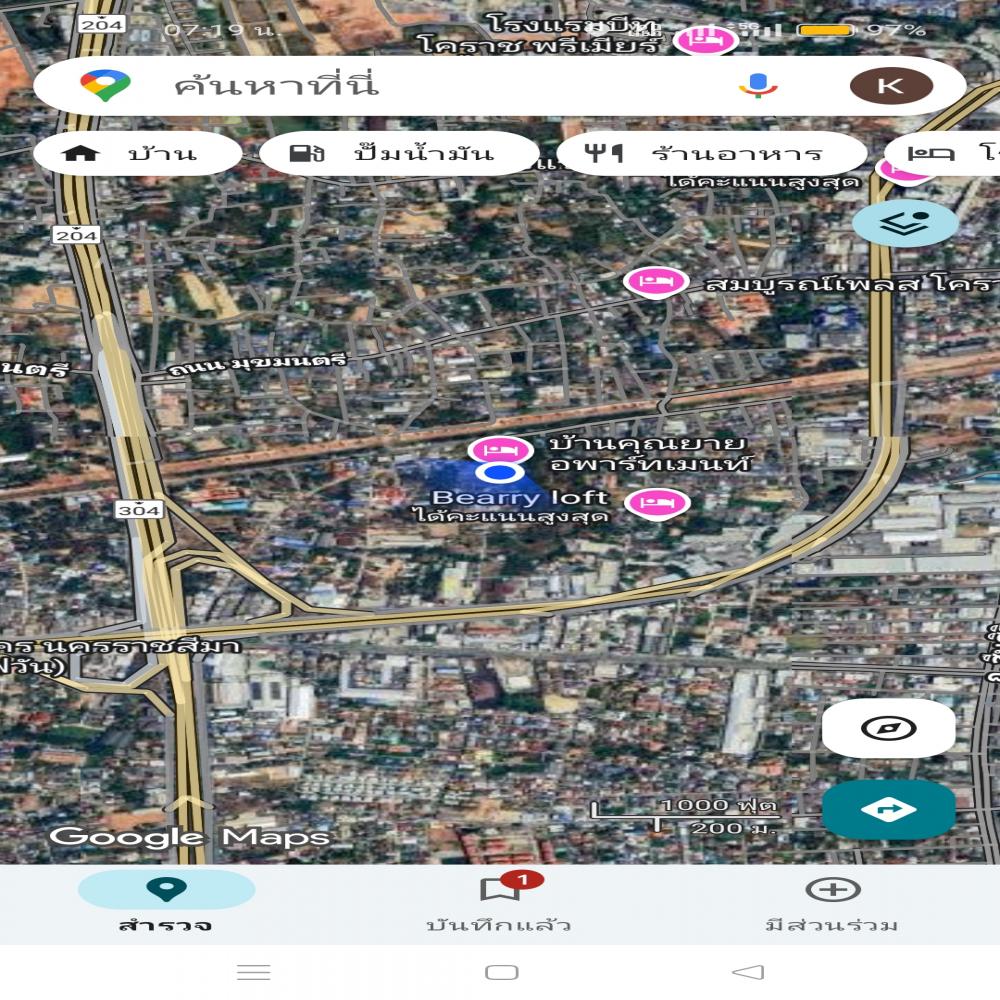Image resolution: width=1000 pixels, height=1000 pixels.
Task: Open the K account profile avatar
Action: click(x=891, y=86)
